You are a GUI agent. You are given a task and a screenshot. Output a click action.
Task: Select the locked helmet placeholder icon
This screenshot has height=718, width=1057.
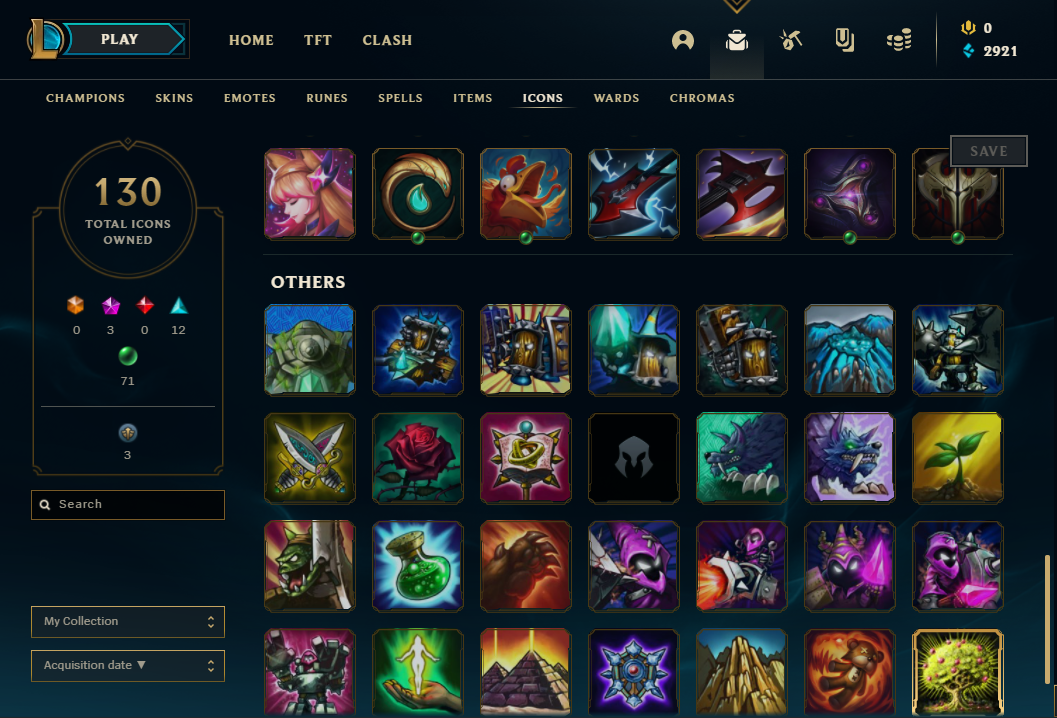point(634,458)
